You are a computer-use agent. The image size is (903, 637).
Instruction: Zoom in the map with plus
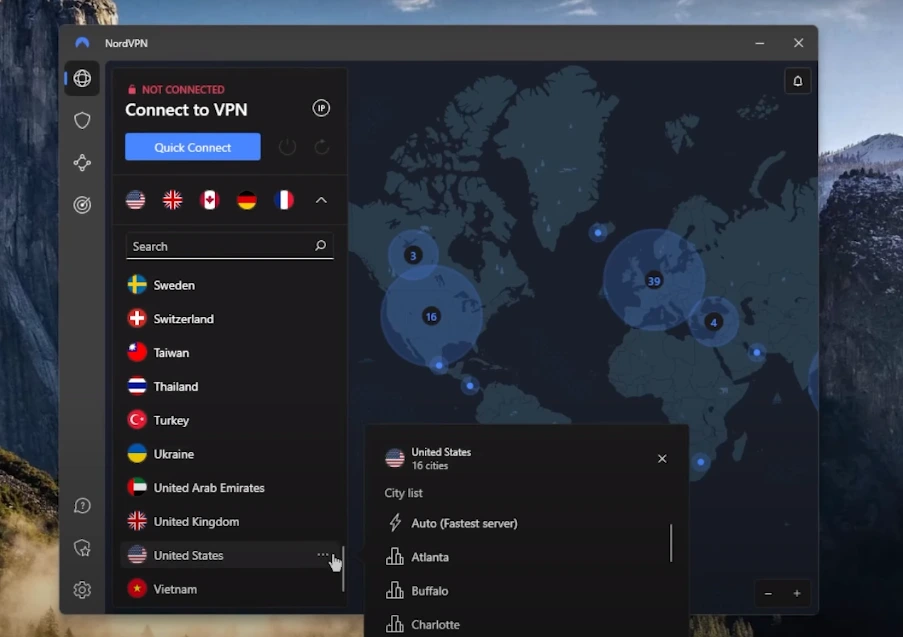(x=797, y=593)
